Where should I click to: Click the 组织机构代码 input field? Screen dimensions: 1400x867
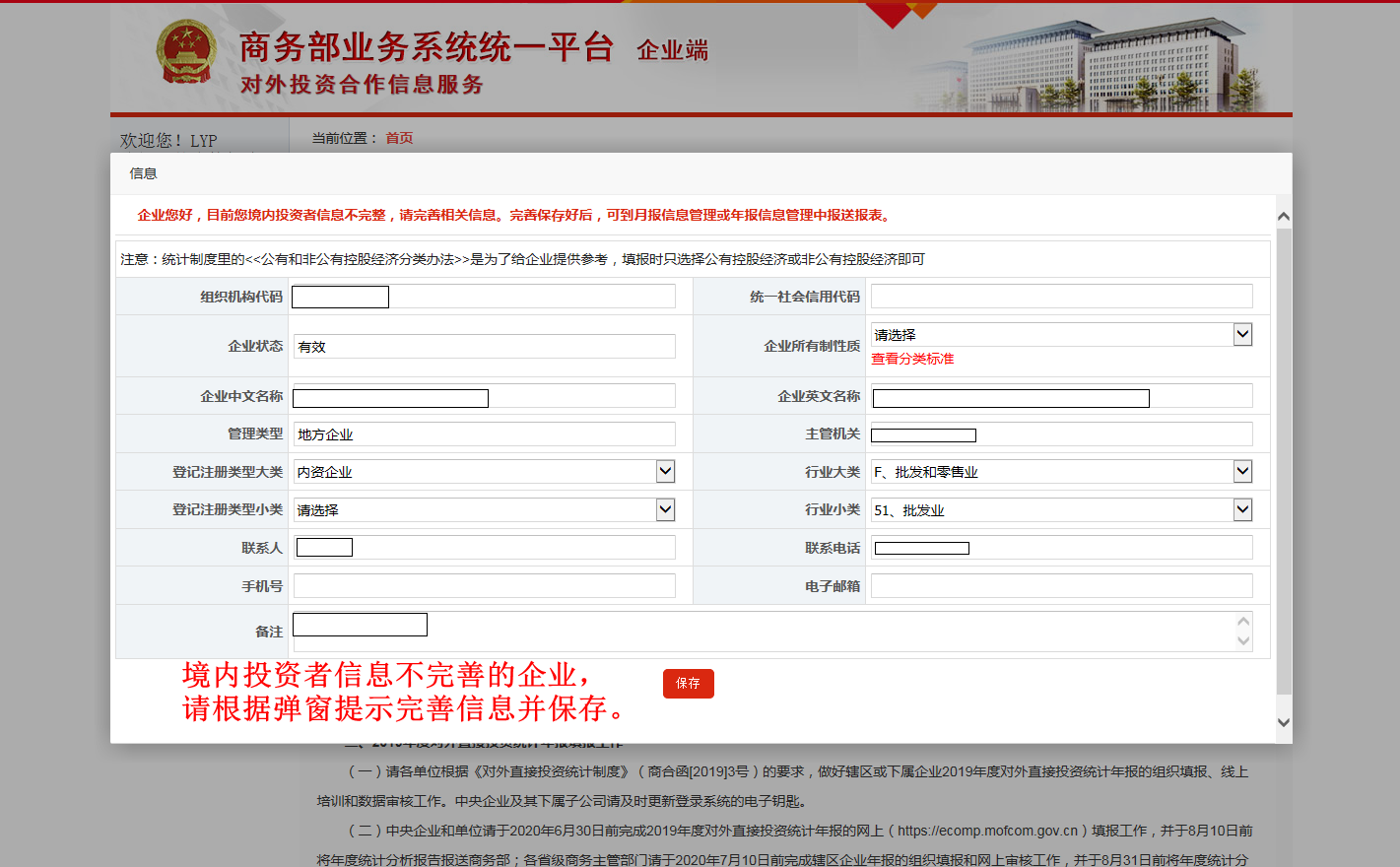click(x=483, y=297)
